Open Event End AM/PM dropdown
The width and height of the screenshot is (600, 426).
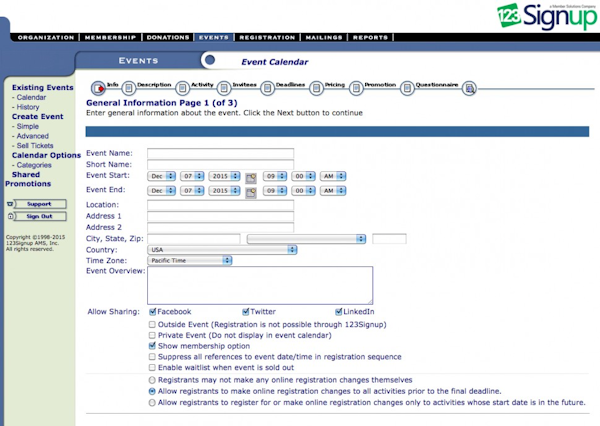(x=333, y=191)
